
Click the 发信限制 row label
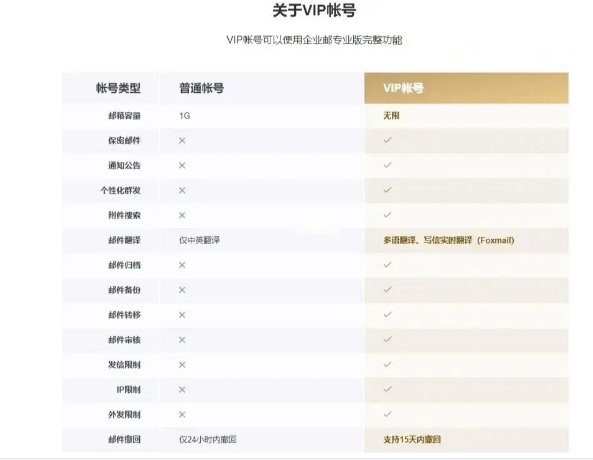pyautogui.click(x=124, y=365)
